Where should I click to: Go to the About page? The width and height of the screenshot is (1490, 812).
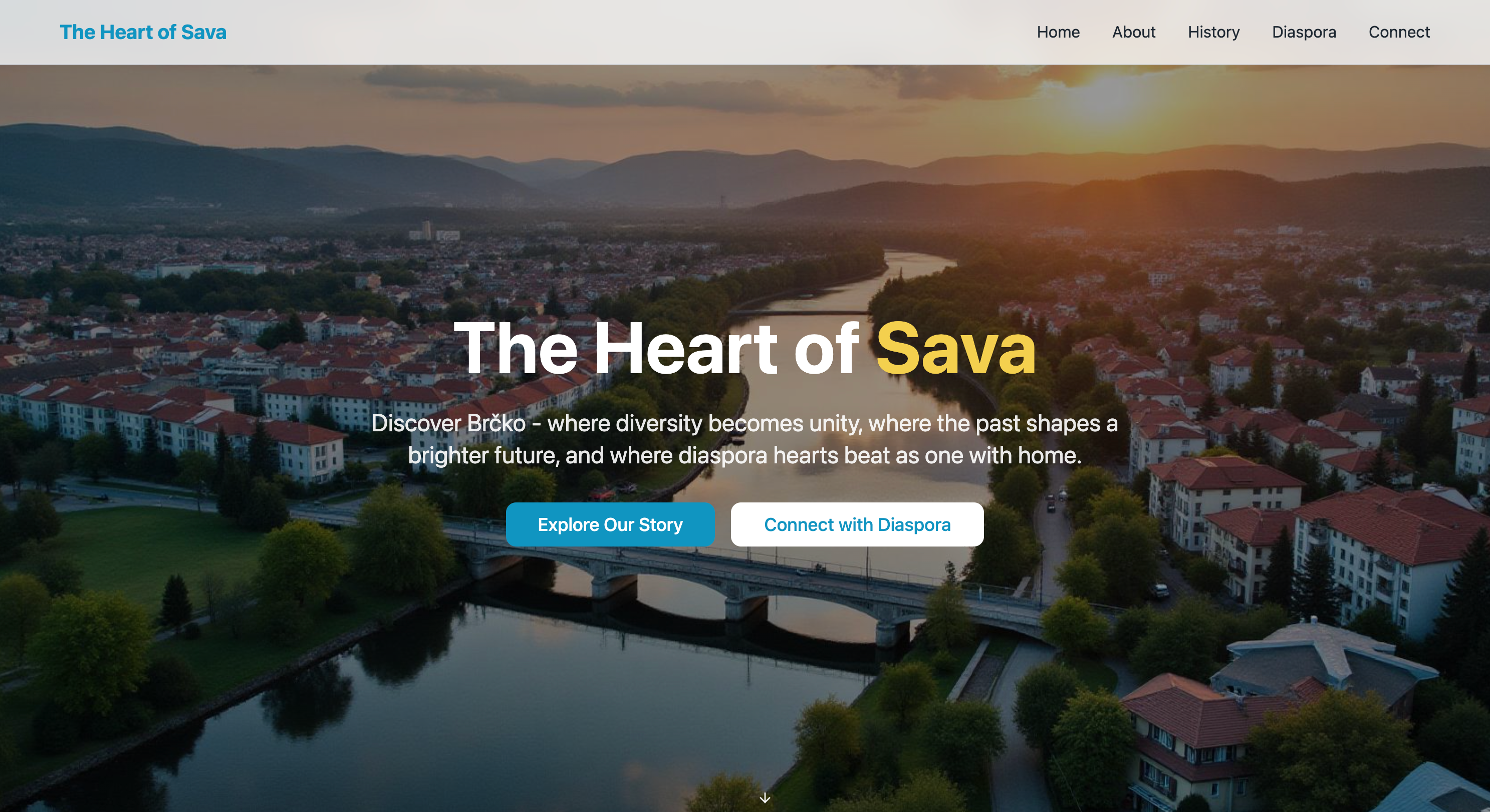(x=1133, y=32)
